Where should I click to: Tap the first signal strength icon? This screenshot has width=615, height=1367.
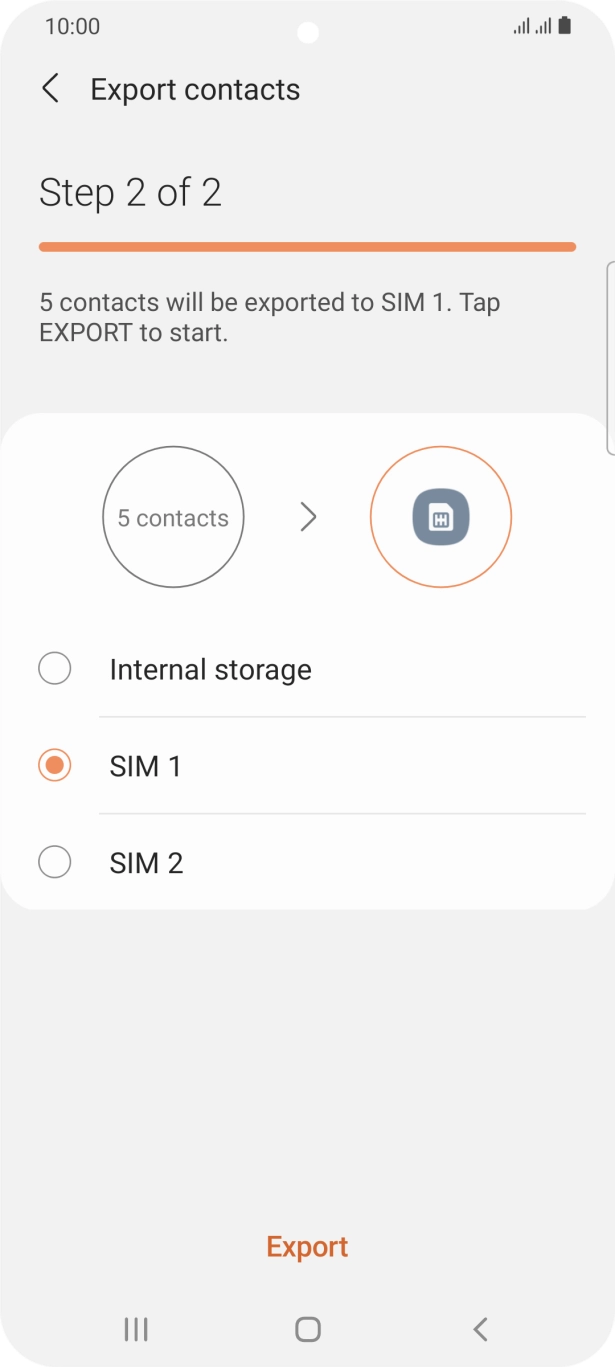click(x=521, y=27)
